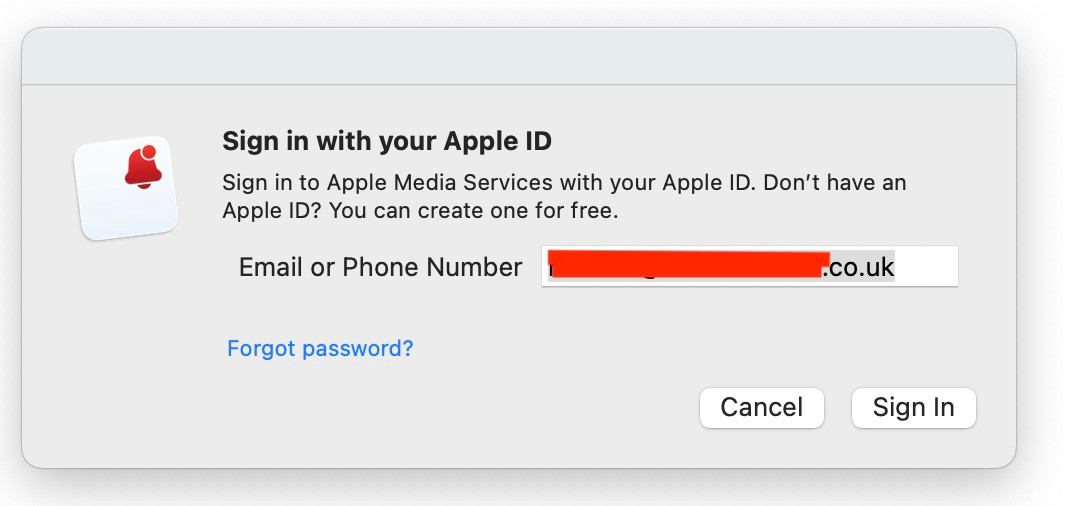This screenshot has height=506, width=1074.
Task: Click the Sign in with your Apple ID heading
Action: click(x=386, y=140)
